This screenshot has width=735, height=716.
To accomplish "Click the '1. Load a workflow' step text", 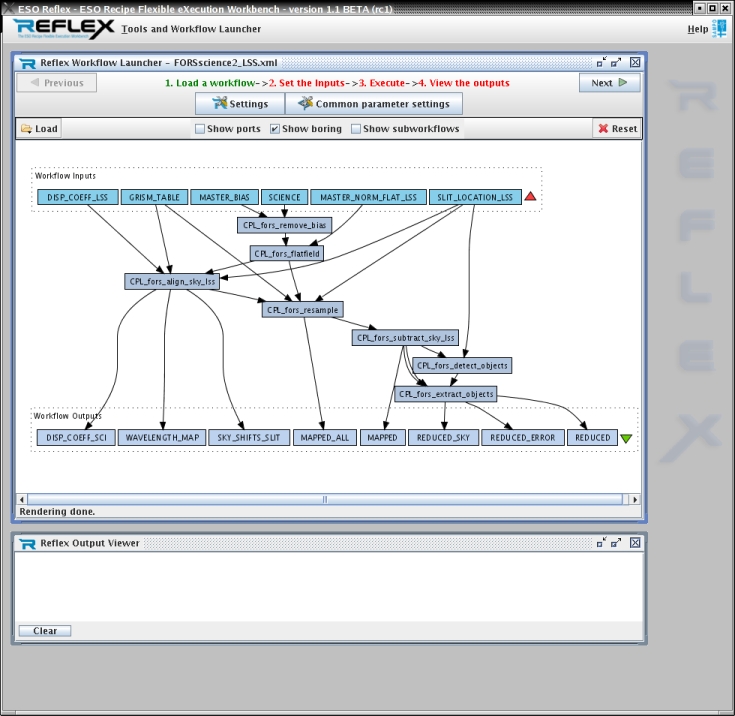I will point(210,83).
